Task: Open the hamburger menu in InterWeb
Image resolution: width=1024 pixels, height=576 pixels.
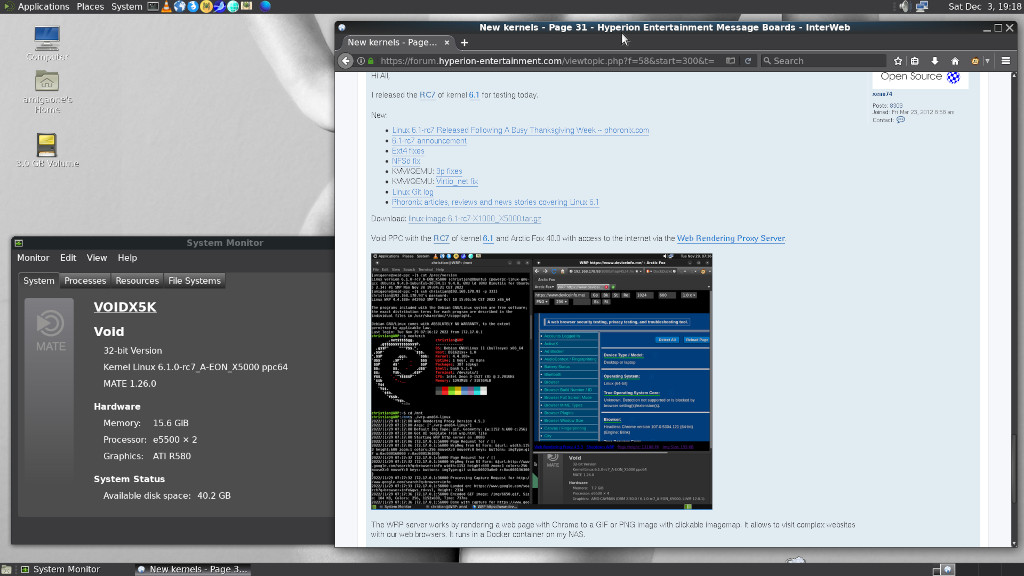Action: [x=1006, y=61]
